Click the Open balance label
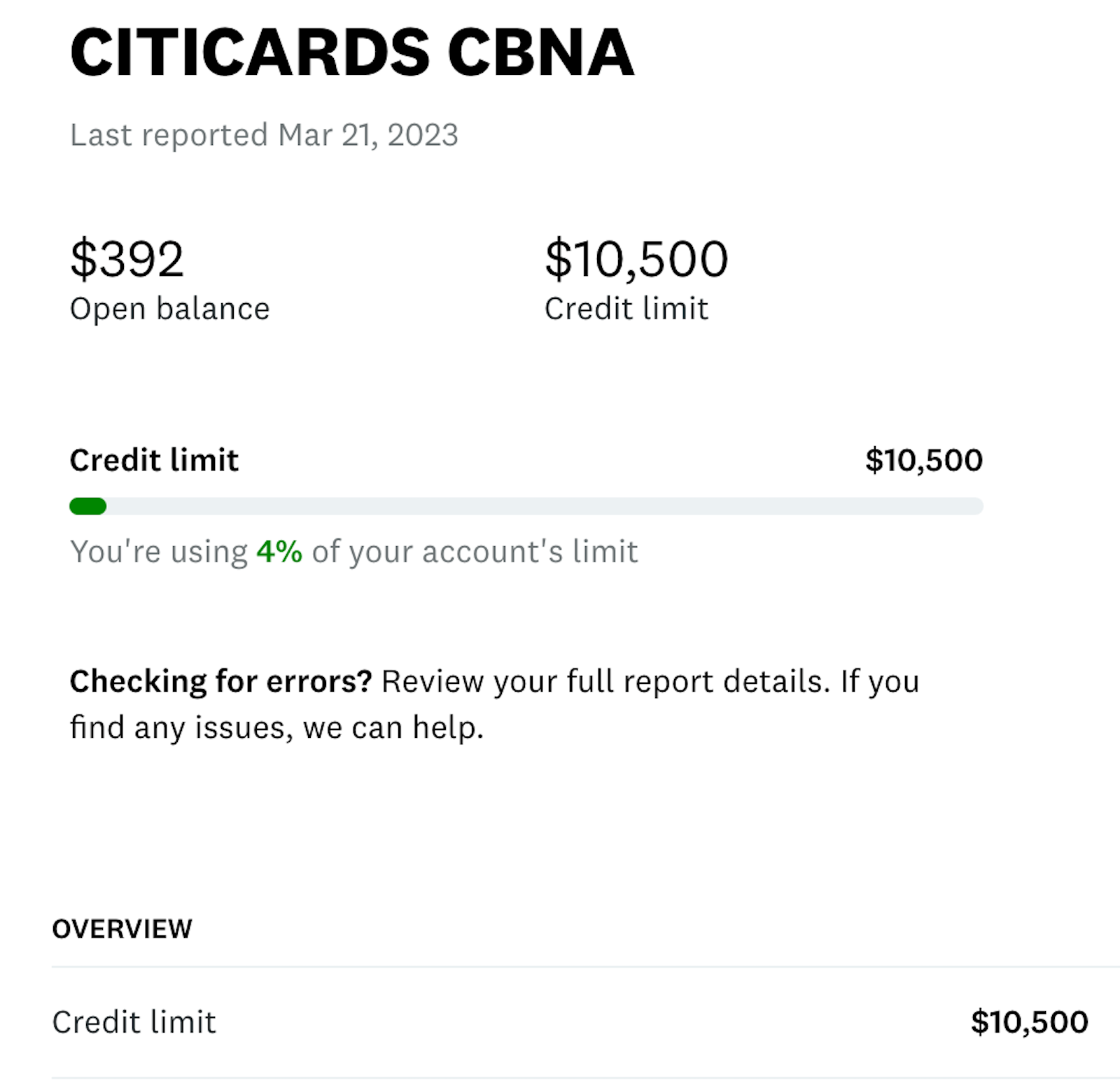 pos(170,309)
